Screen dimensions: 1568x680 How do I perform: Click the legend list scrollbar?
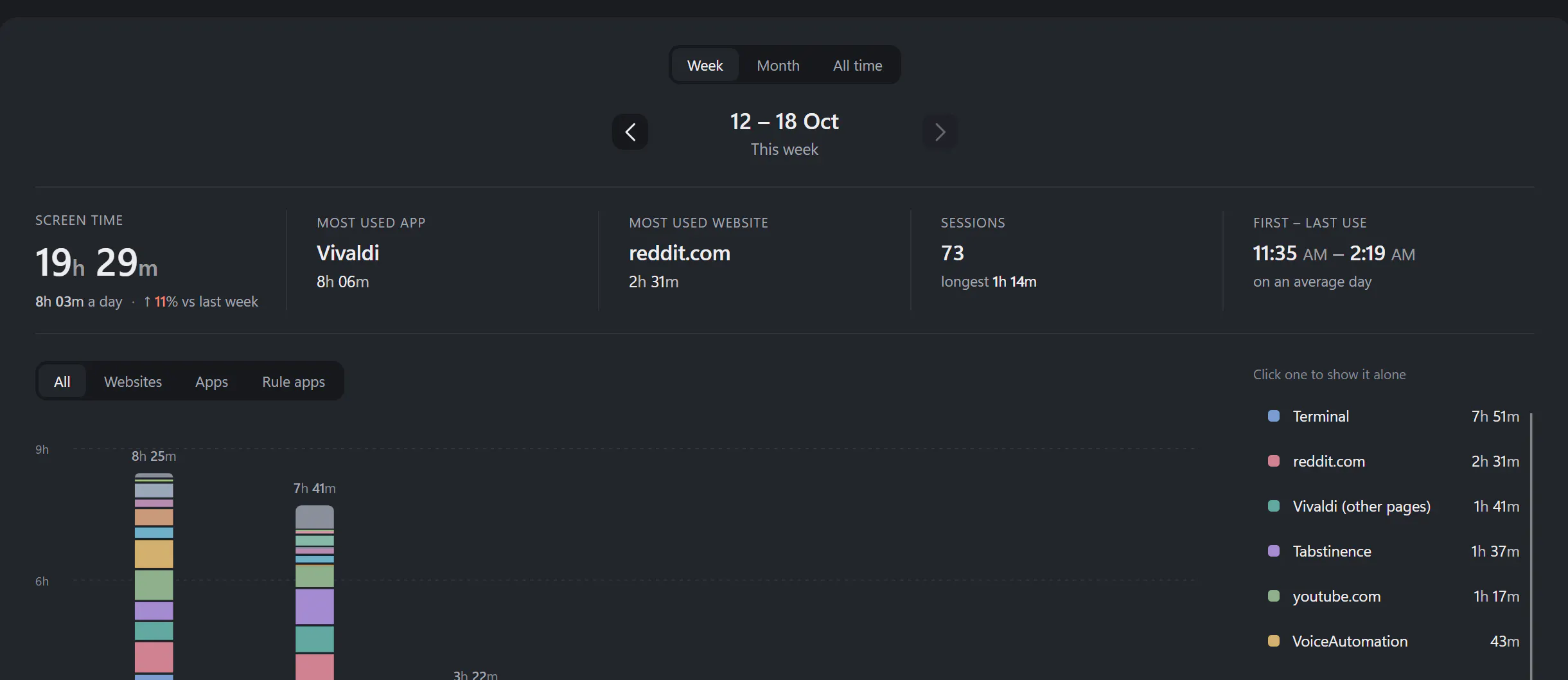tap(1531, 546)
